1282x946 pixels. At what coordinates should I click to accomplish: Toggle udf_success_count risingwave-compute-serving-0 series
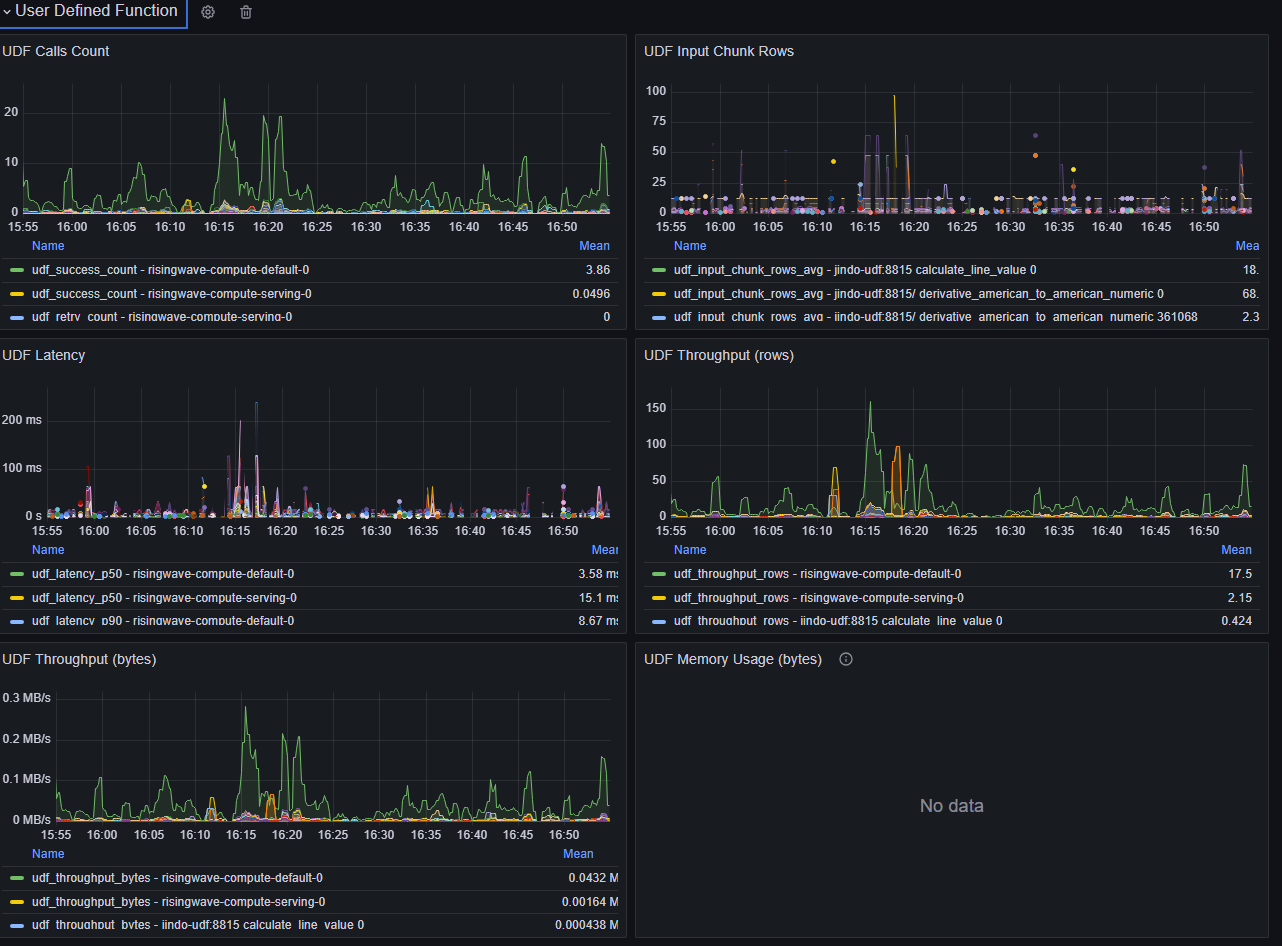click(172, 294)
